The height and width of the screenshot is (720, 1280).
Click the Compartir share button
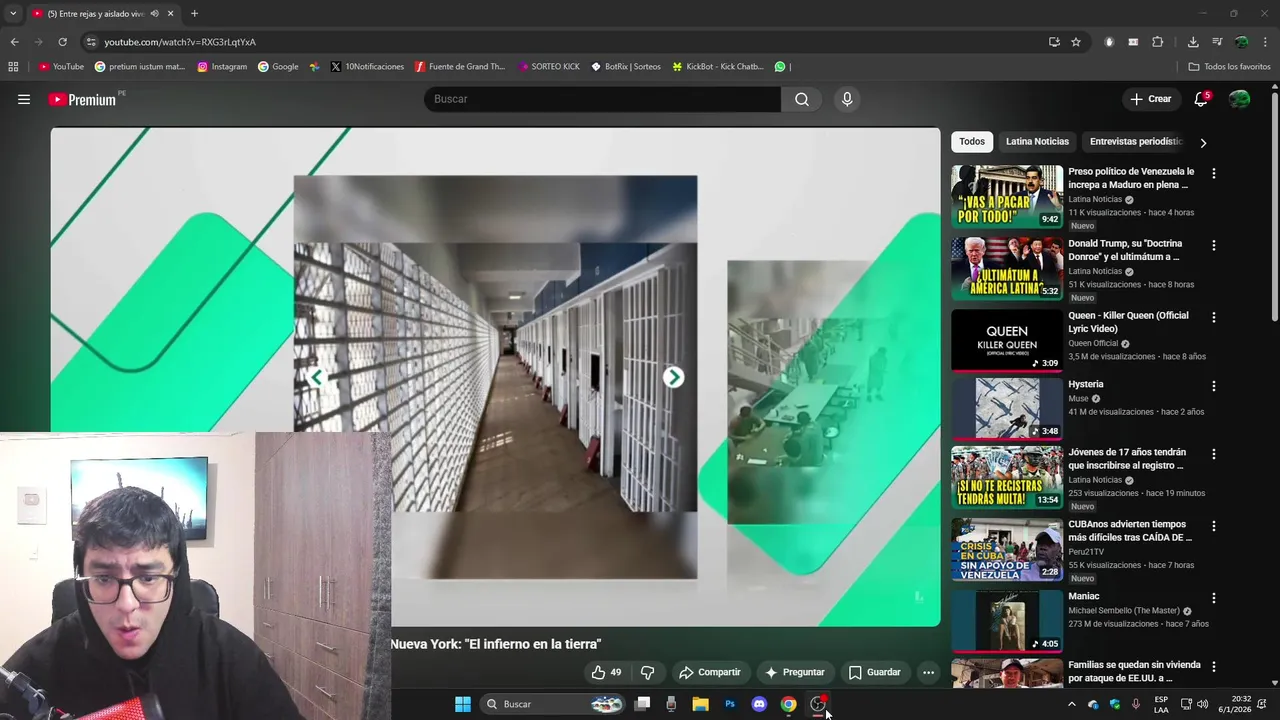tap(709, 672)
